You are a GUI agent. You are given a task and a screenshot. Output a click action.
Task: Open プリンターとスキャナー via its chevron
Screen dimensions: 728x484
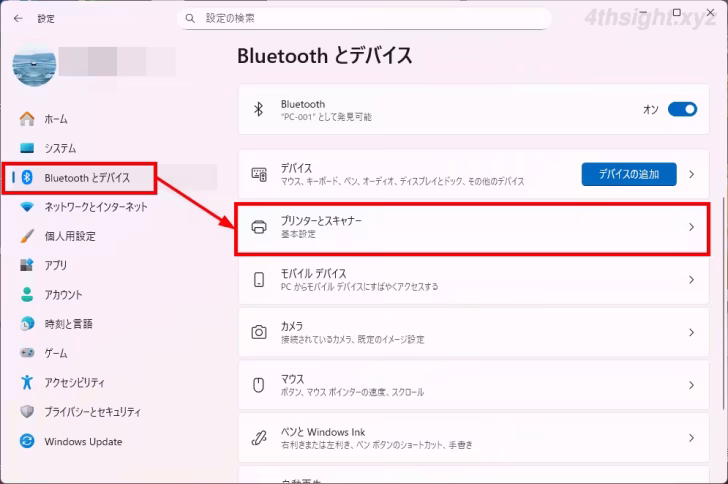click(691, 227)
